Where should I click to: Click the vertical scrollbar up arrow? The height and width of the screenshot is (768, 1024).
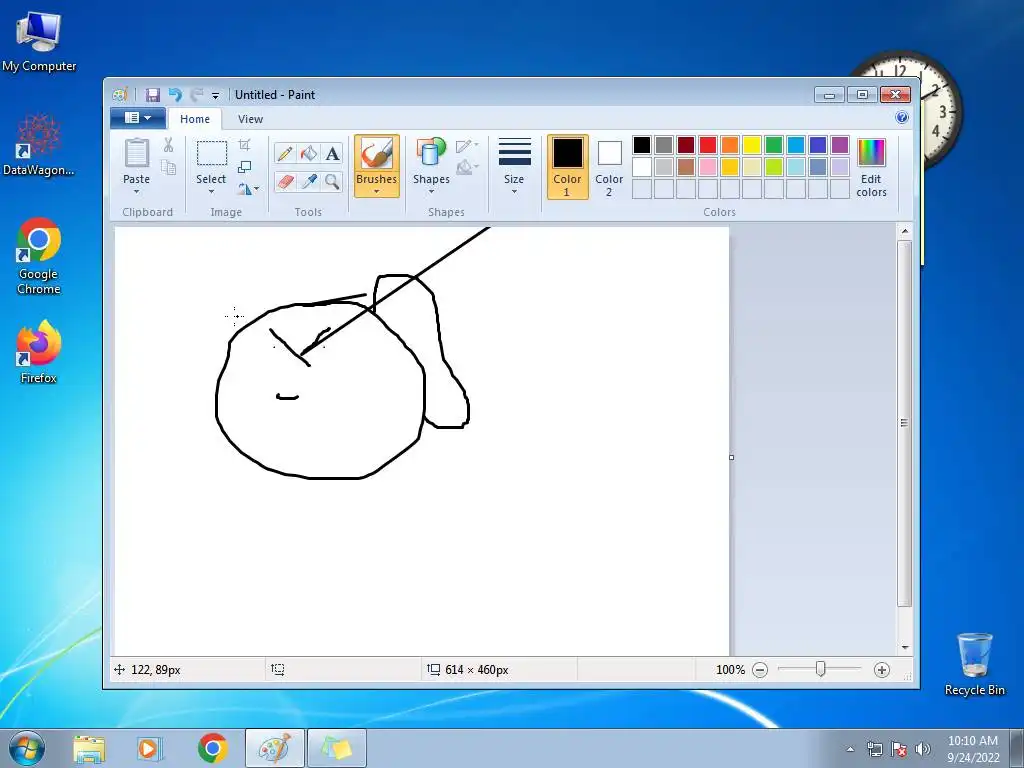click(x=904, y=231)
